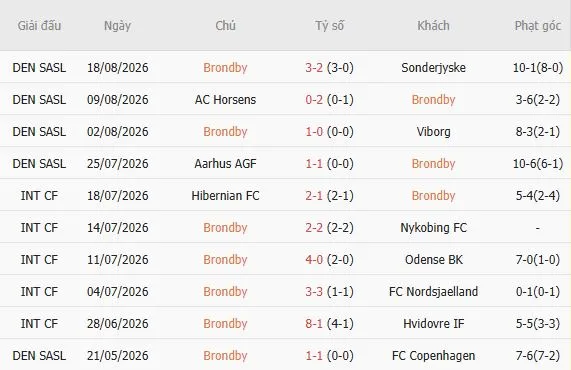
Task: Open the Aarhus AGF team page
Action: pyautogui.click(x=225, y=164)
